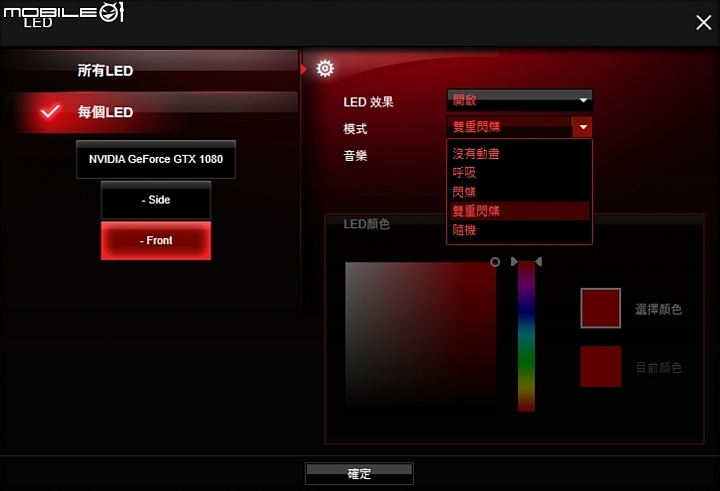
Task: Close the Mobile LED window
Action: point(703,22)
